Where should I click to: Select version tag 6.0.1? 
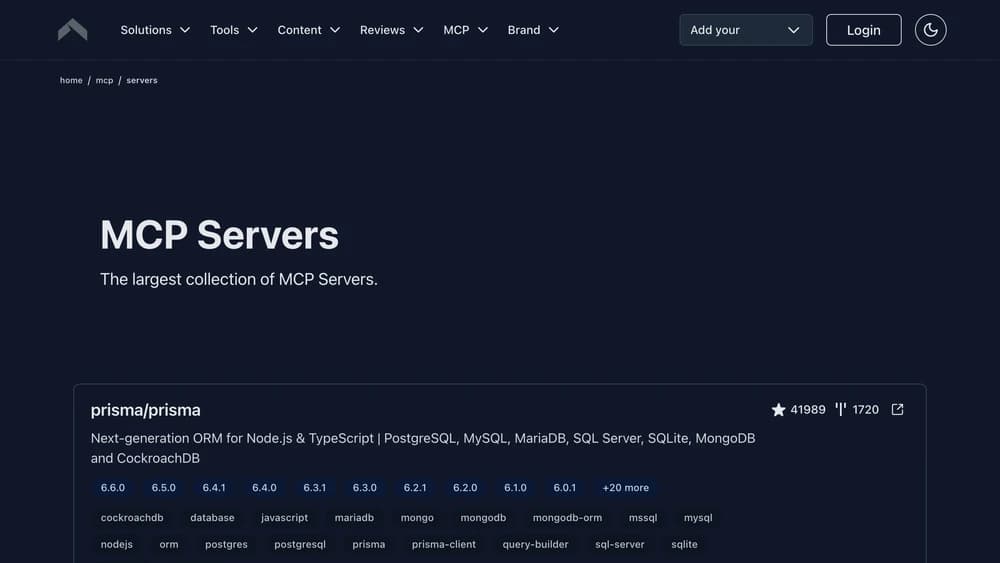pos(564,488)
